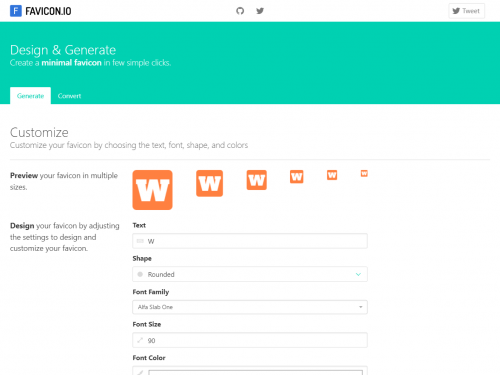The width and height of the screenshot is (500, 375).
Task: Switch to the Generate tab
Action: coord(30,96)
